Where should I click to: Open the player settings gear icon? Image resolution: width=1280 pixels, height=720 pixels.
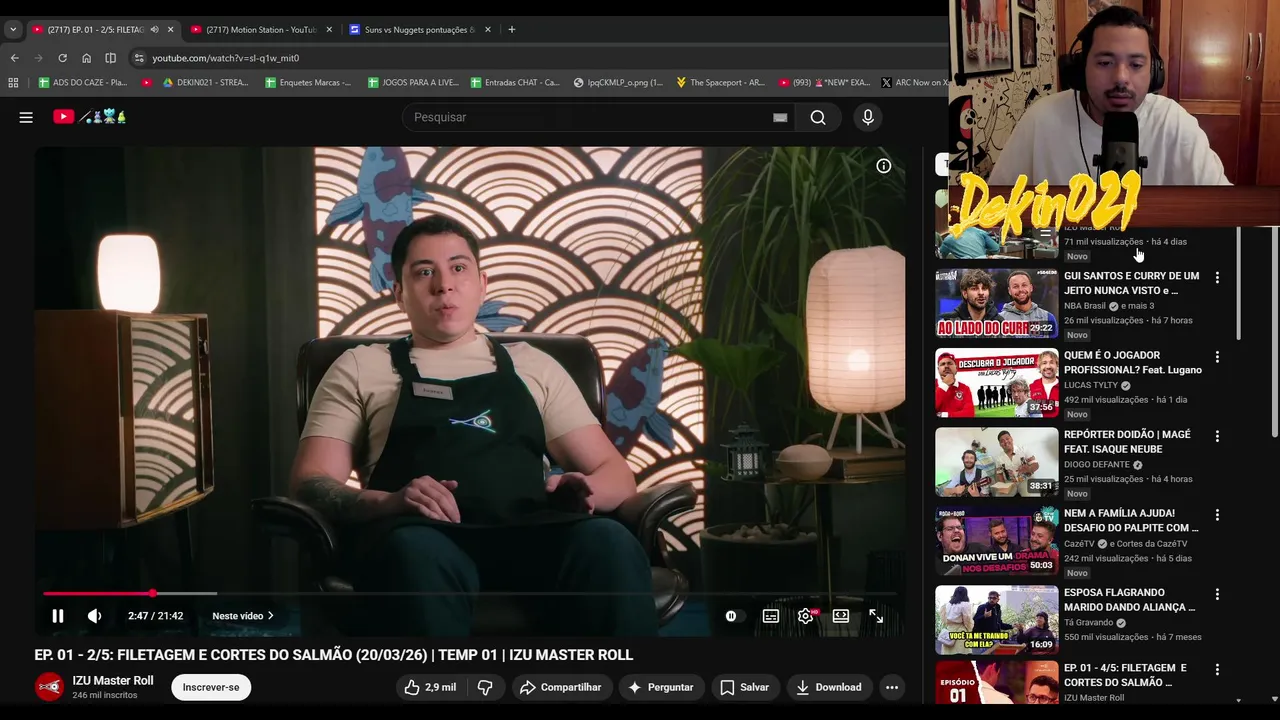pos(806,616)
